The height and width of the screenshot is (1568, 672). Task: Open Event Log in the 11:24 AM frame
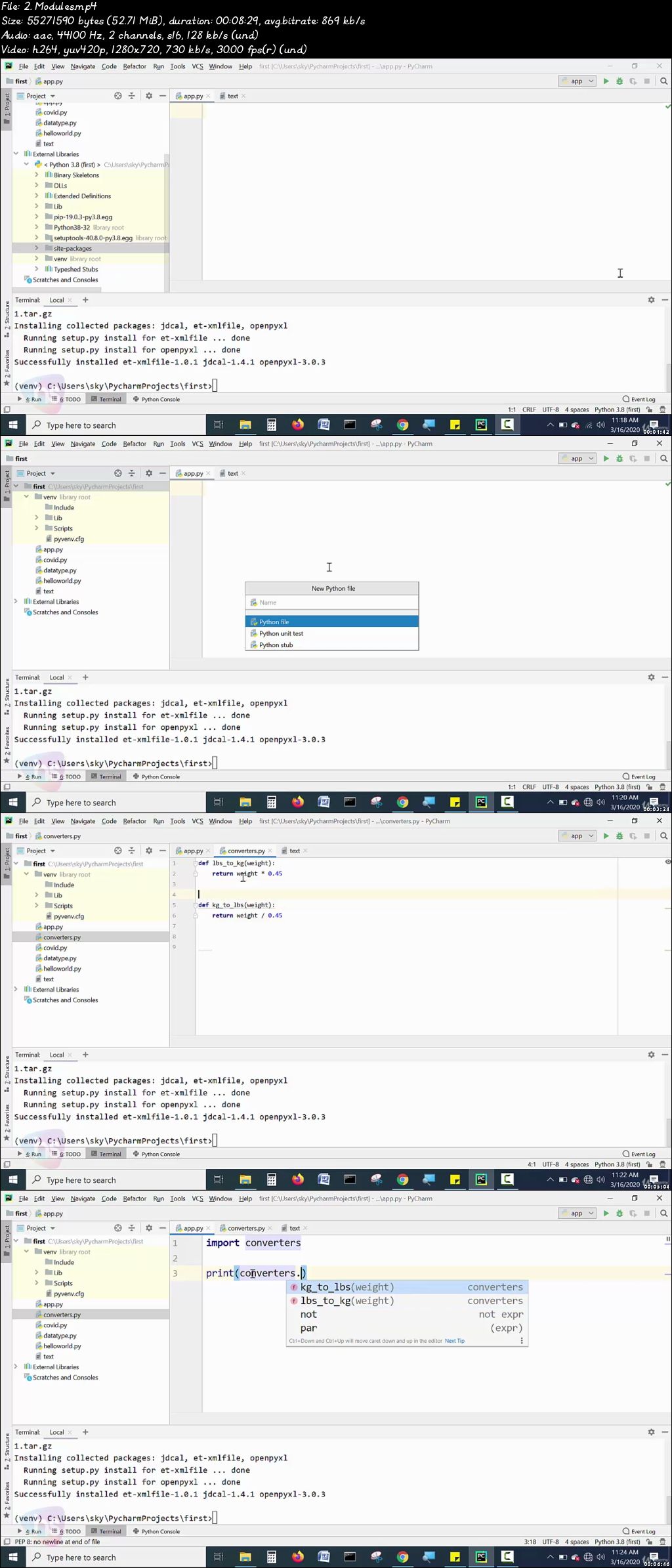(x=639, y=1531)
